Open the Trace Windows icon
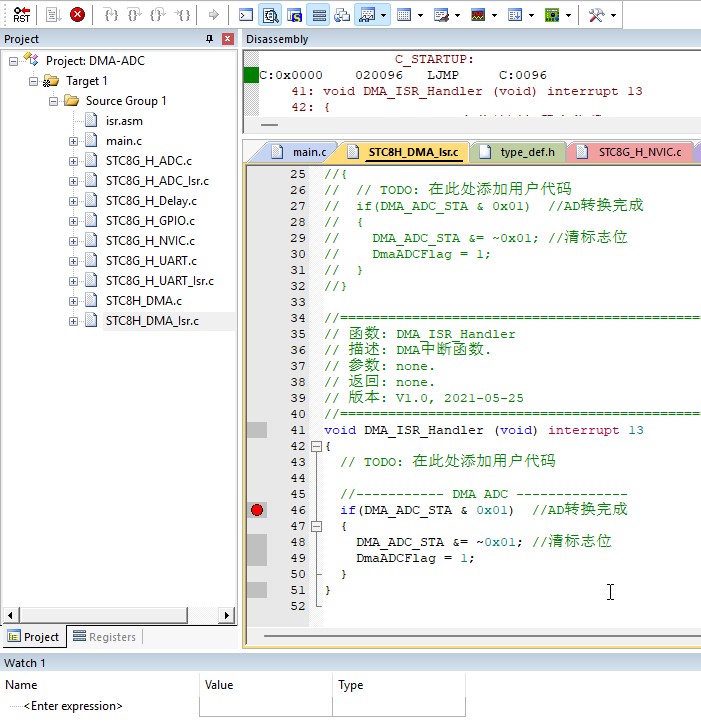701x728 pixels. [515, 15]
